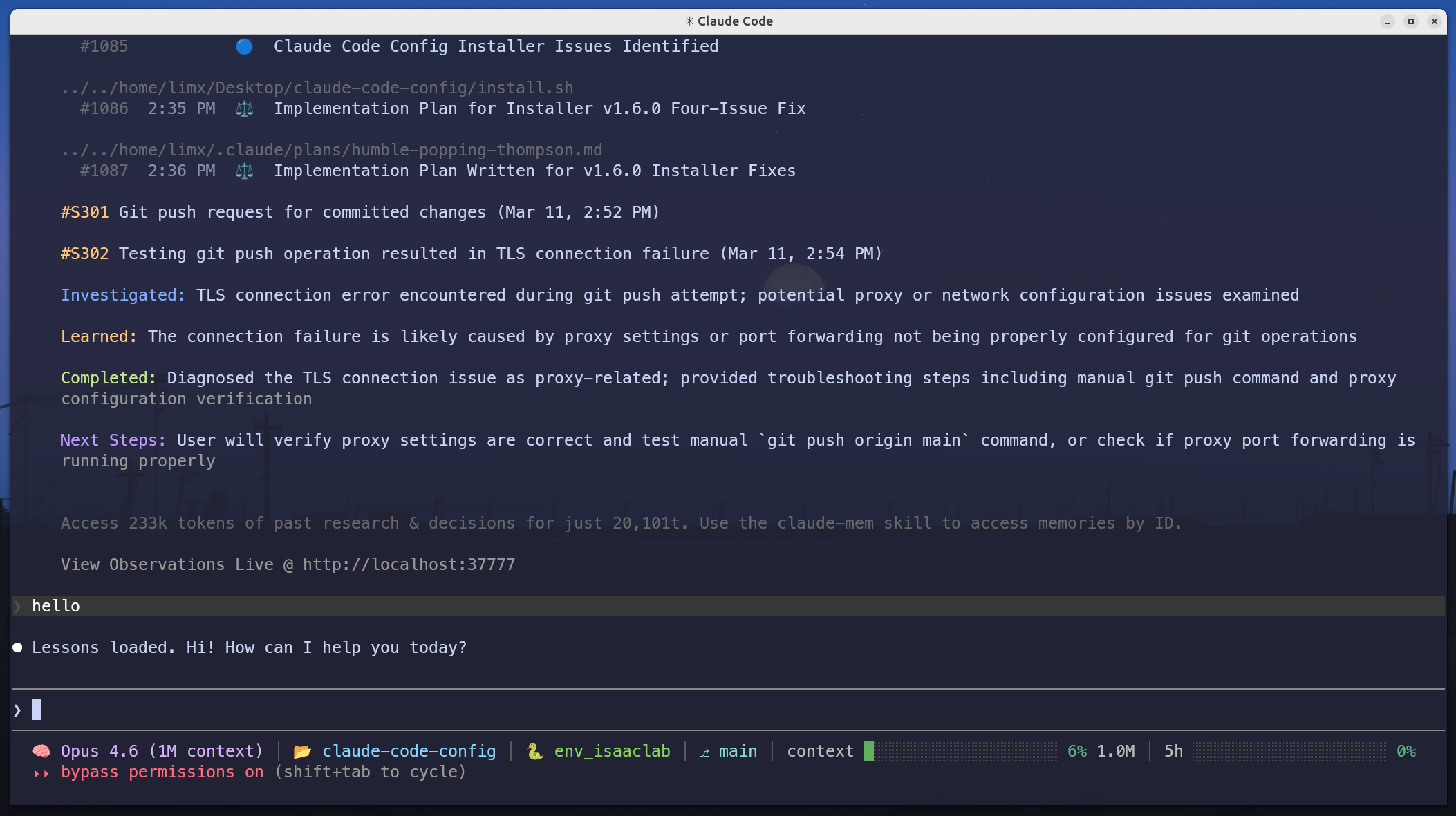Click the snake icon before env_isaaclab
The image size is (1456, 816).
point(534,751)
